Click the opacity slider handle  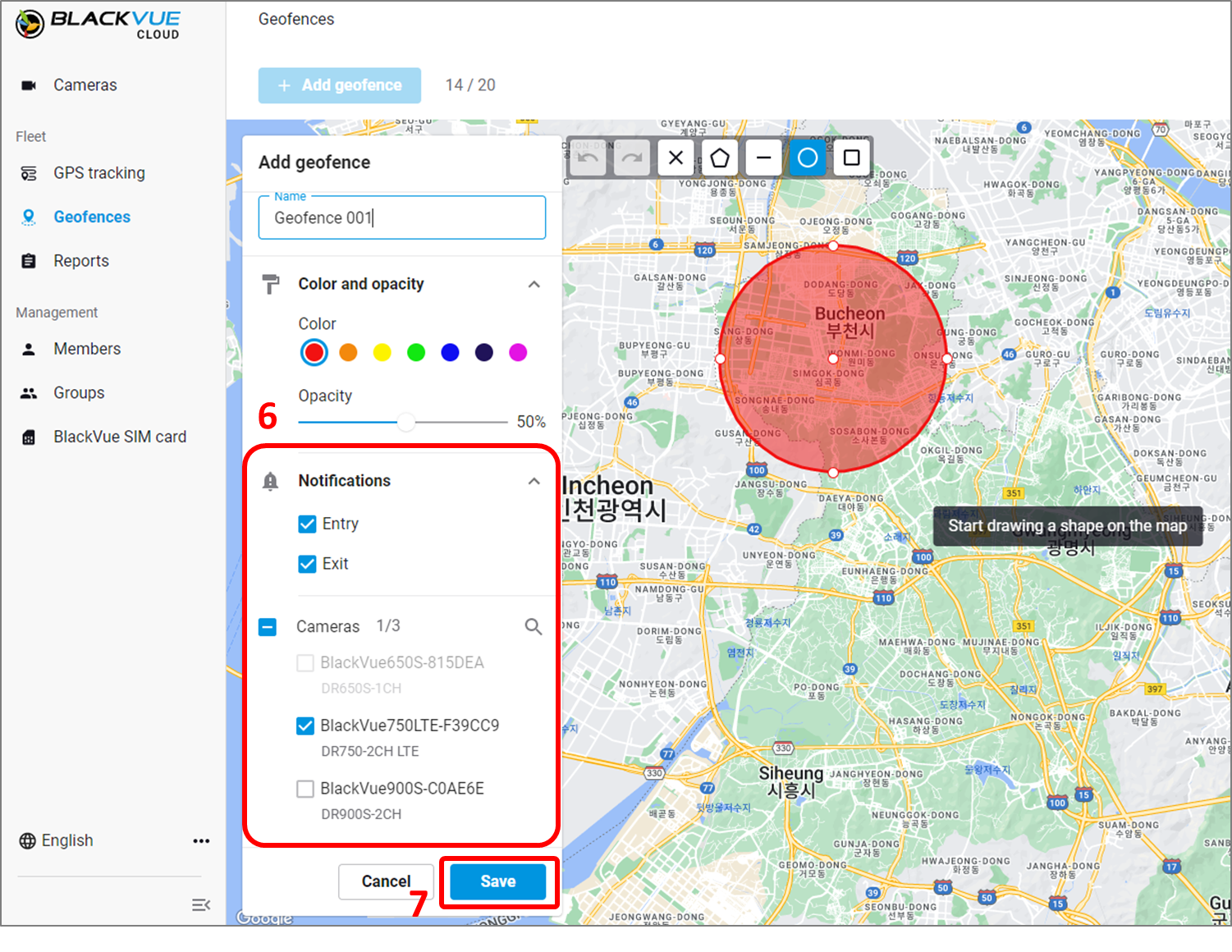point(406,423)
